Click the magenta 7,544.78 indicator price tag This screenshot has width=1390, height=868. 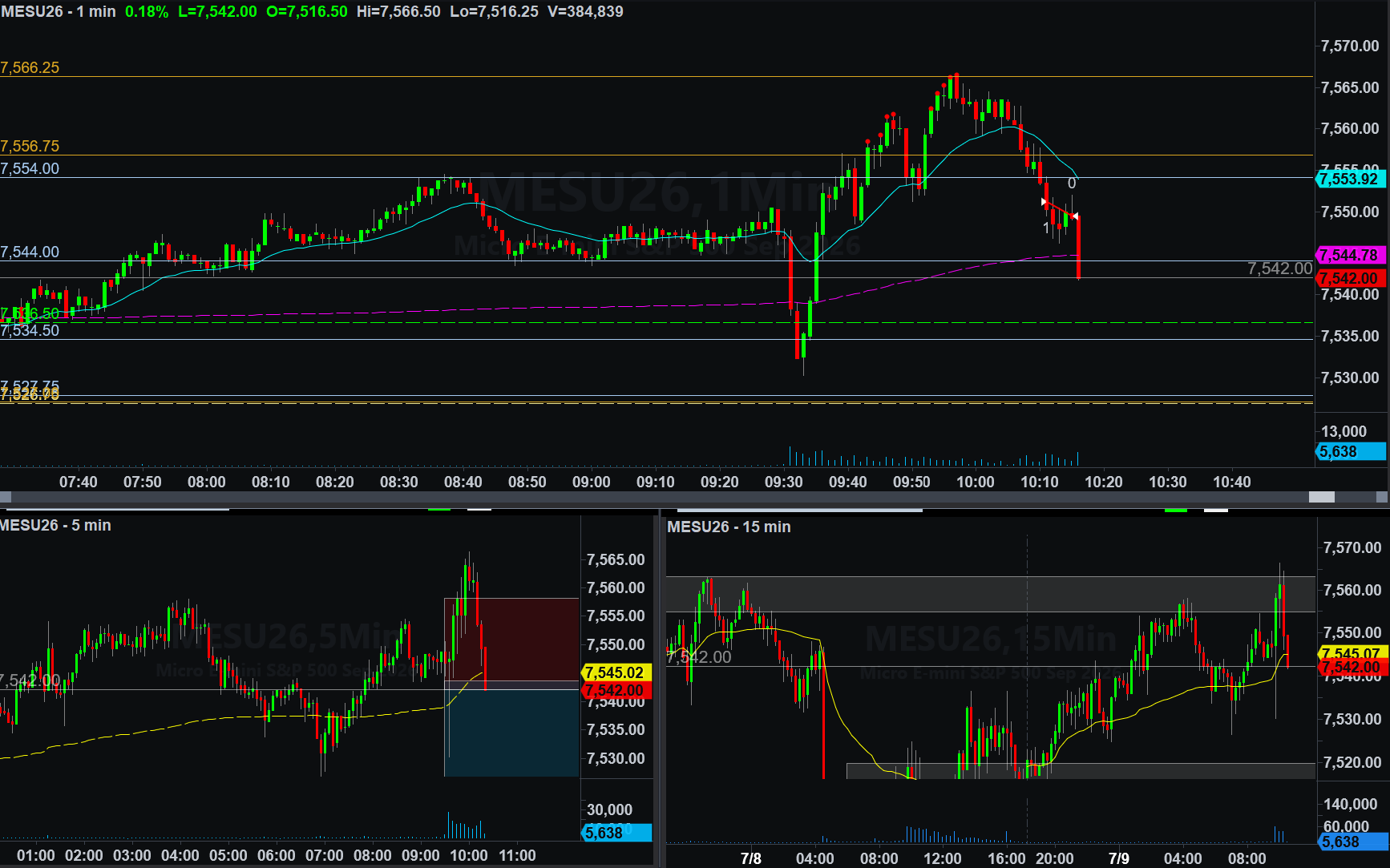coord(1352,255)
